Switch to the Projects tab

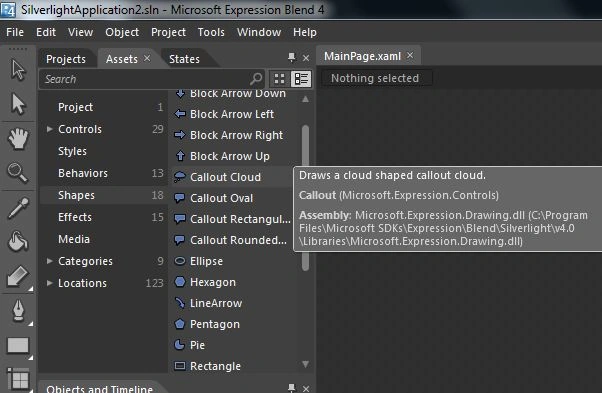tap(66, 59)
